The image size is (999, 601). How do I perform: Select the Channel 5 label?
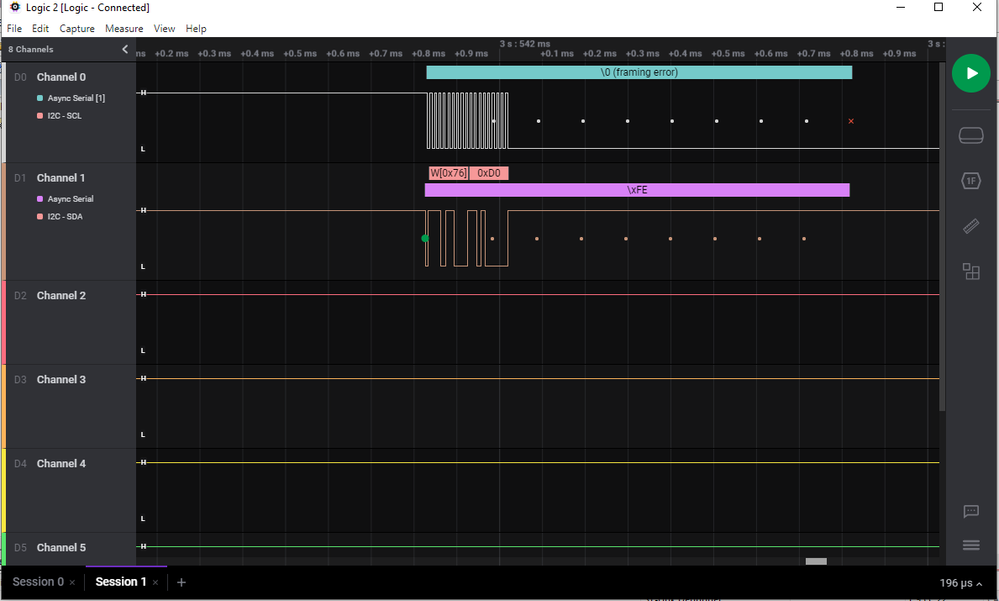pyautogui.click(x=61, y=548)
